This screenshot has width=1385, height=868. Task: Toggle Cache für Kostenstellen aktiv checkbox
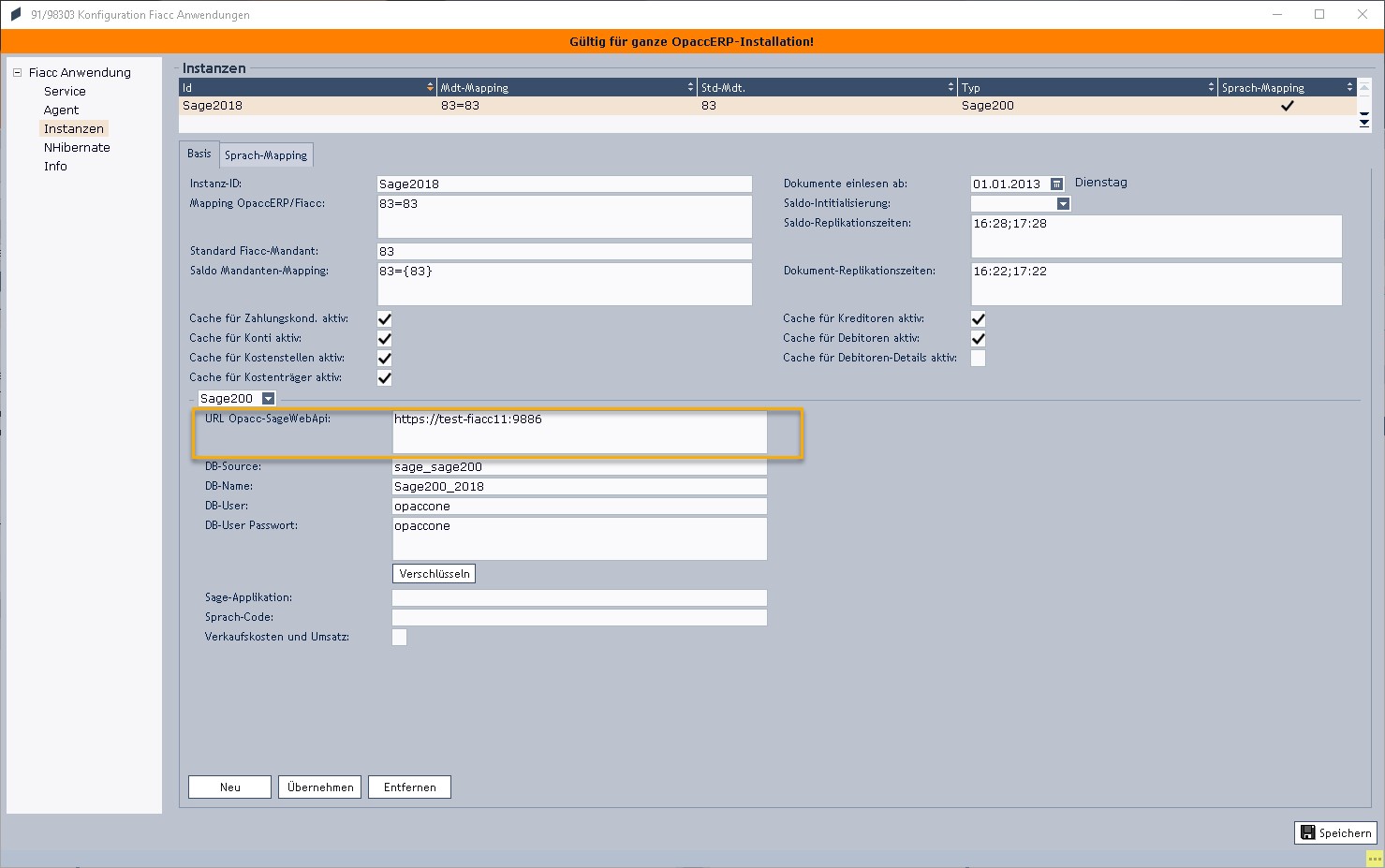[384, 359]
